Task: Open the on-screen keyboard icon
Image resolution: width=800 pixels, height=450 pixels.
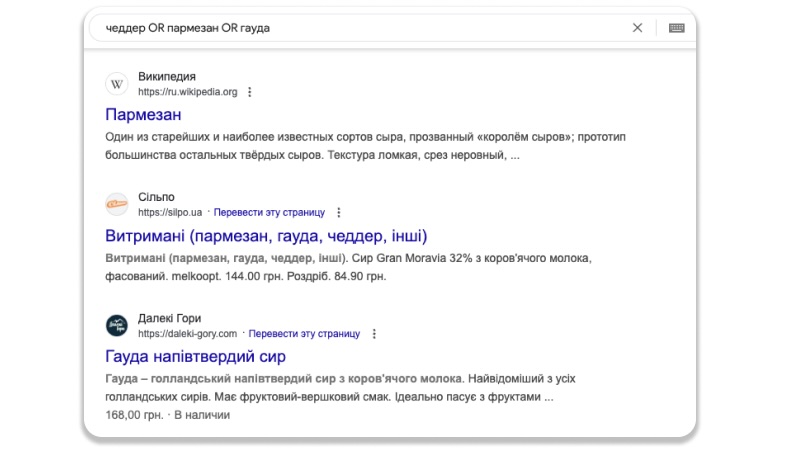Action: click(677, 28)
